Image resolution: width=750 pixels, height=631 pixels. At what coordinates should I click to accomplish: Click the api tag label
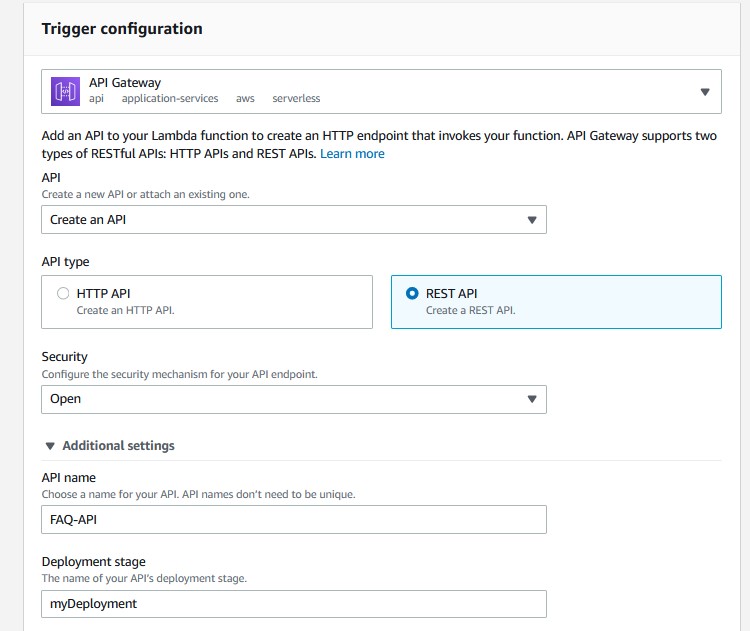coord(96,99)
